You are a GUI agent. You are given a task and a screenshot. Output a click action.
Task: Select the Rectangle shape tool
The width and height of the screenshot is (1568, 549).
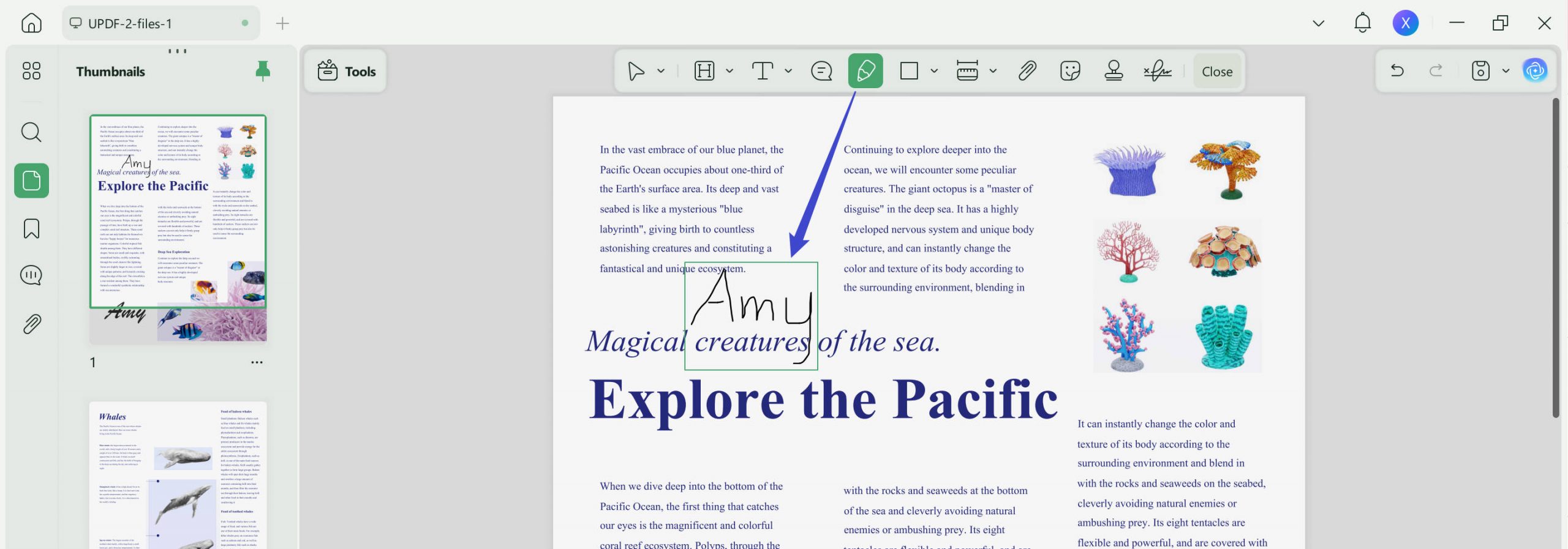point(909,71)
